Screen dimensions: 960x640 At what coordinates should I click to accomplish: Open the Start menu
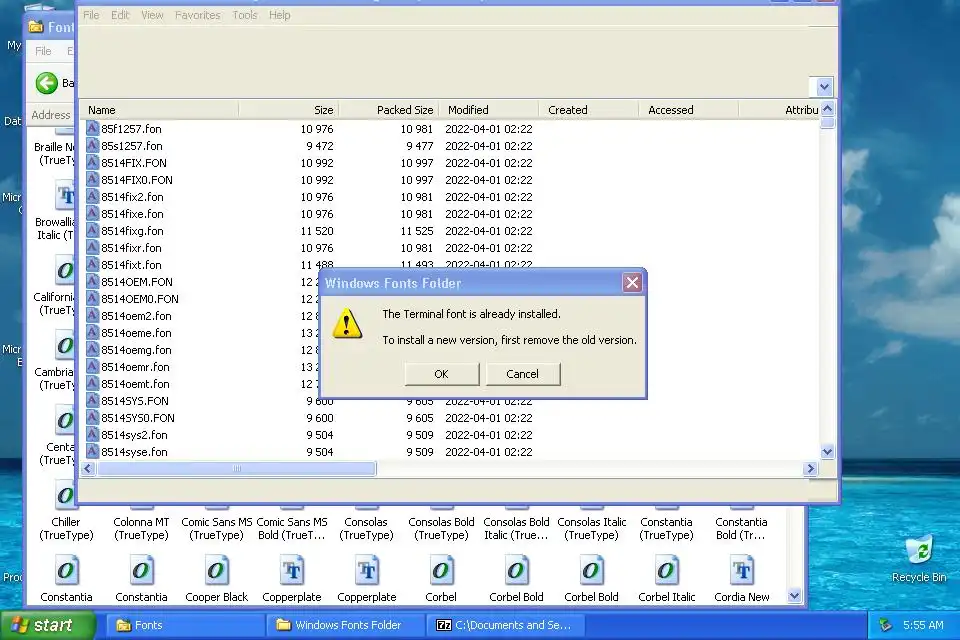47,625
